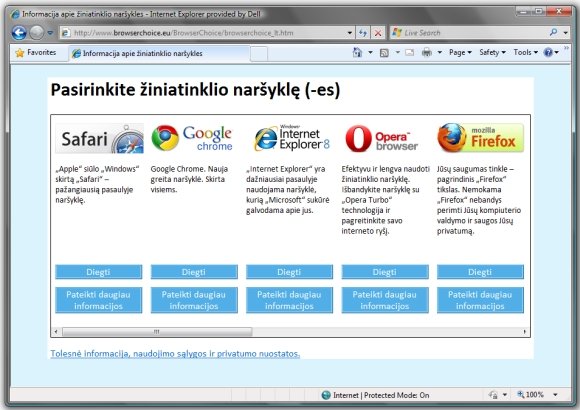Viewport: 580px width, 410px height.
Task: Click the Internet Protected Mode status
Action: click(x=375, y=395)
